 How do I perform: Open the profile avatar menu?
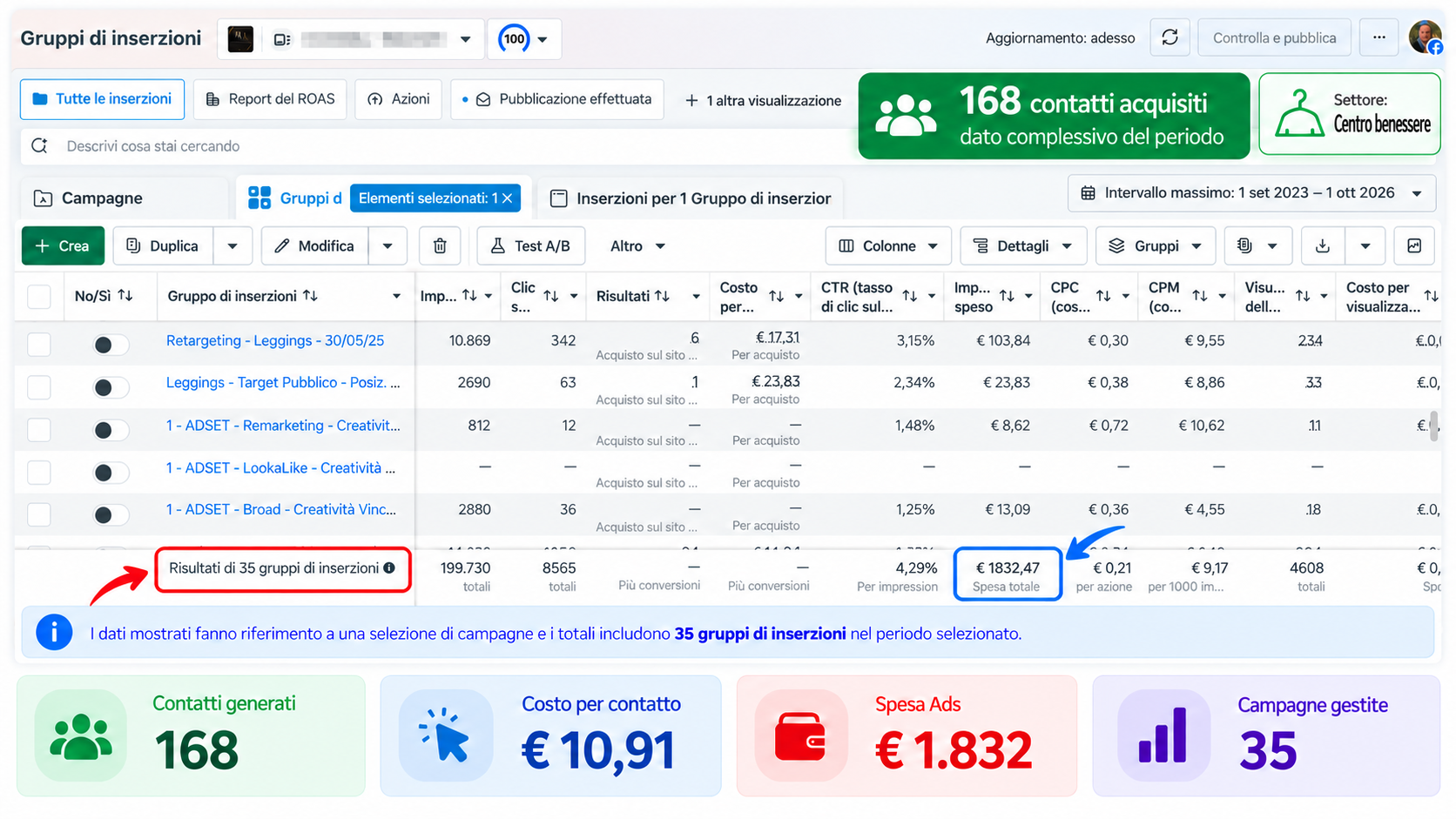pos(1425,37)
